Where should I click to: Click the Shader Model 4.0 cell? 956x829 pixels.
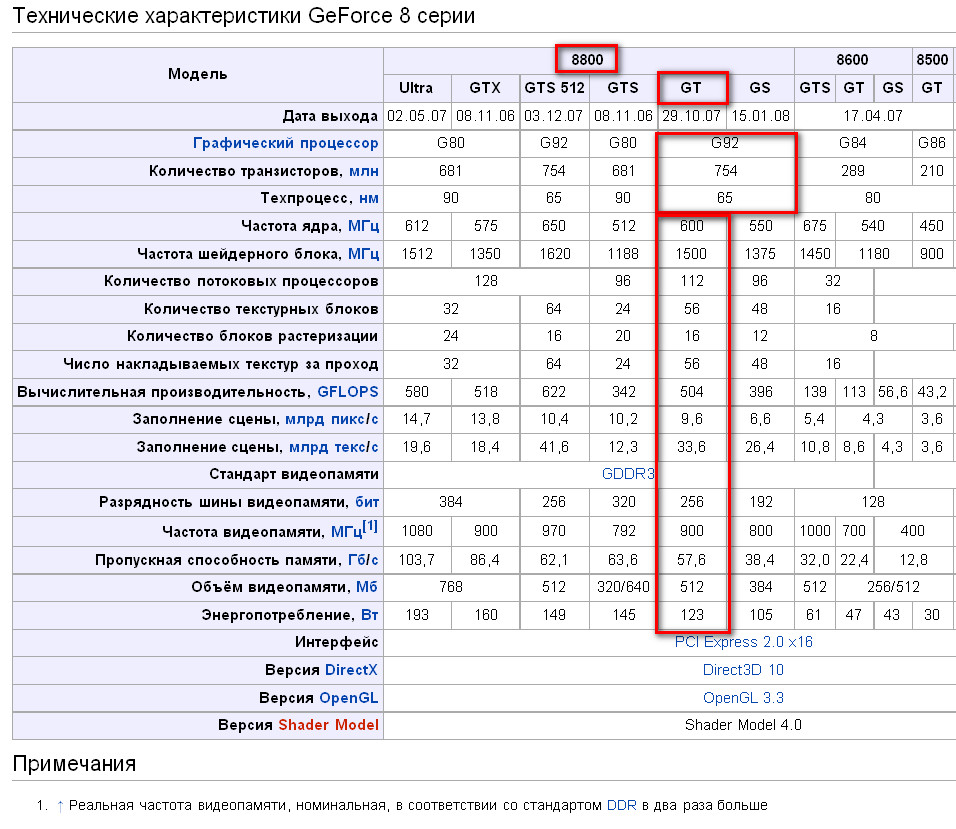[743, 725]
